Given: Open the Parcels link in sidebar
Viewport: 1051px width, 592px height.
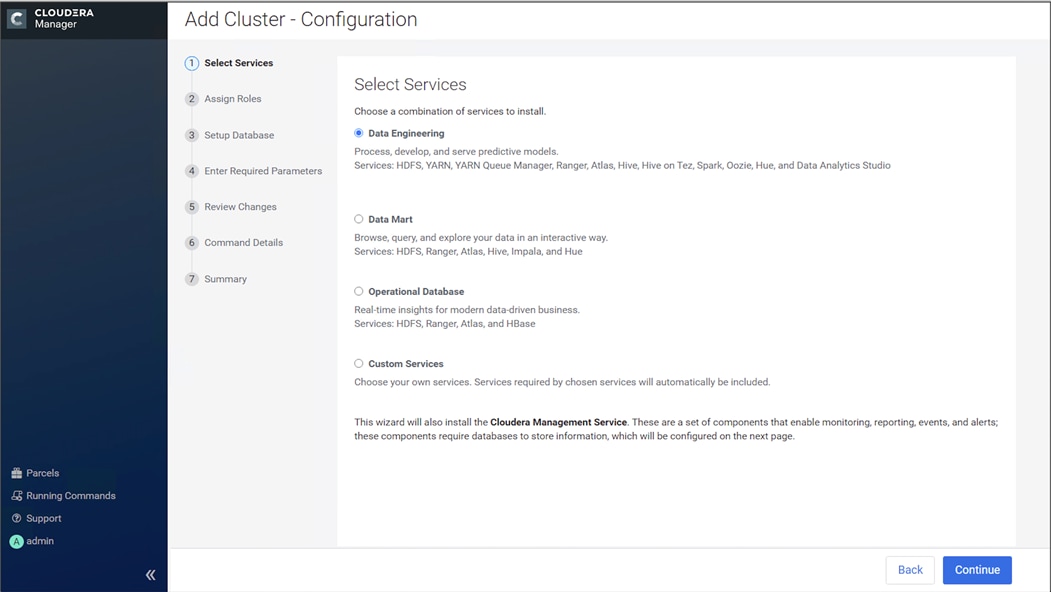Looking at the screenshot, I should pos(42,473).
